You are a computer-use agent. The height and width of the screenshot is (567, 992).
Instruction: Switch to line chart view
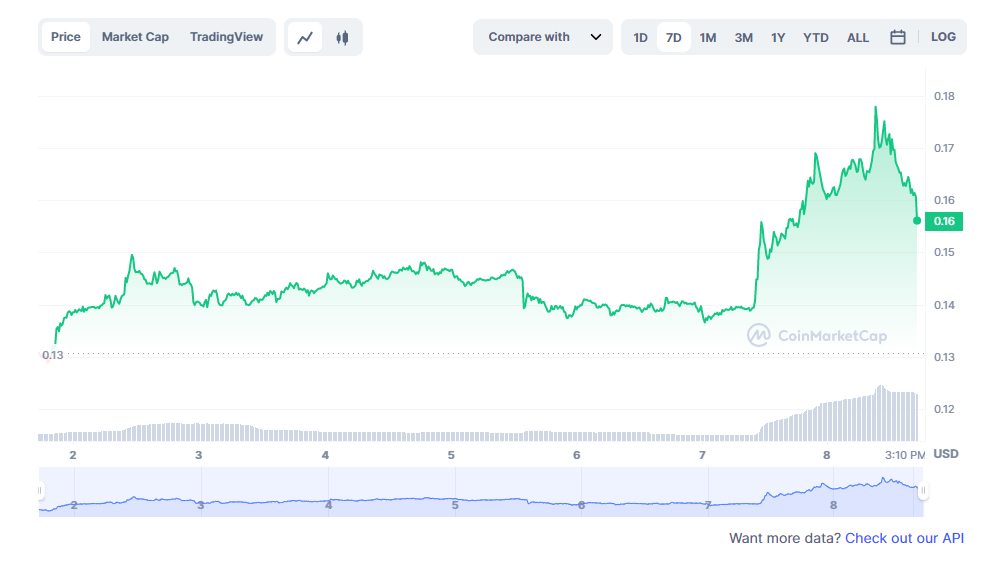point(305,37)
